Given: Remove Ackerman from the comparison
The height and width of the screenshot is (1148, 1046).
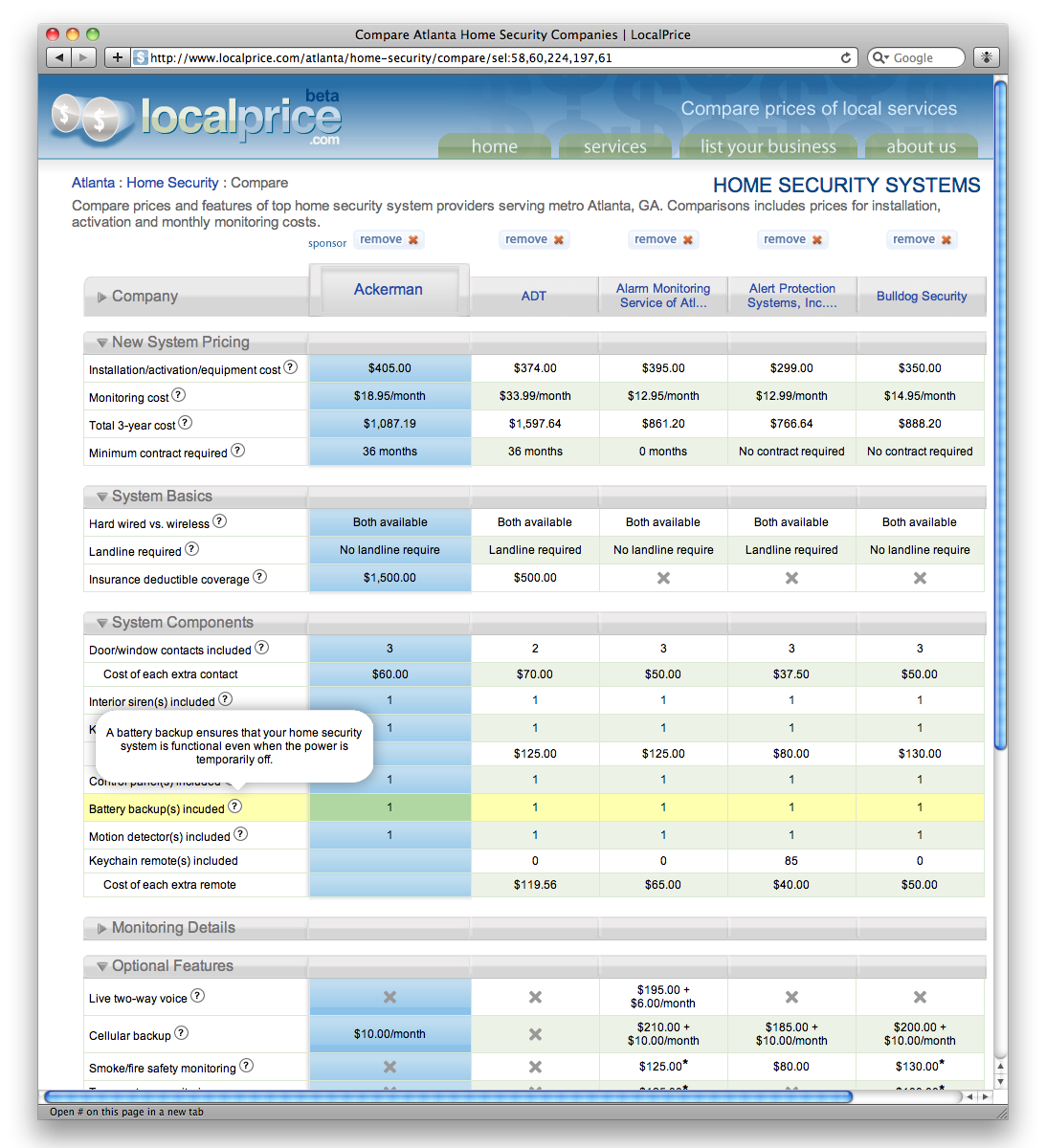Looking at the screenshot, I should pyautogui.click(x=389, y=239).
